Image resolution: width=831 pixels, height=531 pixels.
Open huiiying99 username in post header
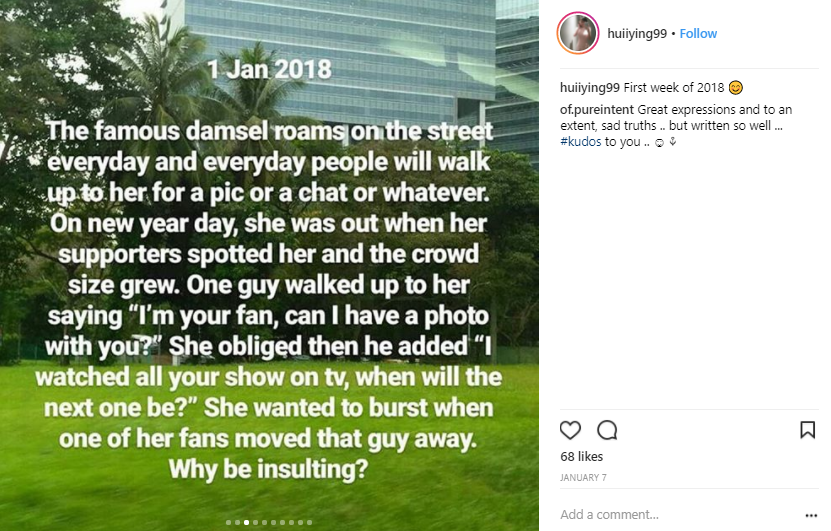(636, 33)
